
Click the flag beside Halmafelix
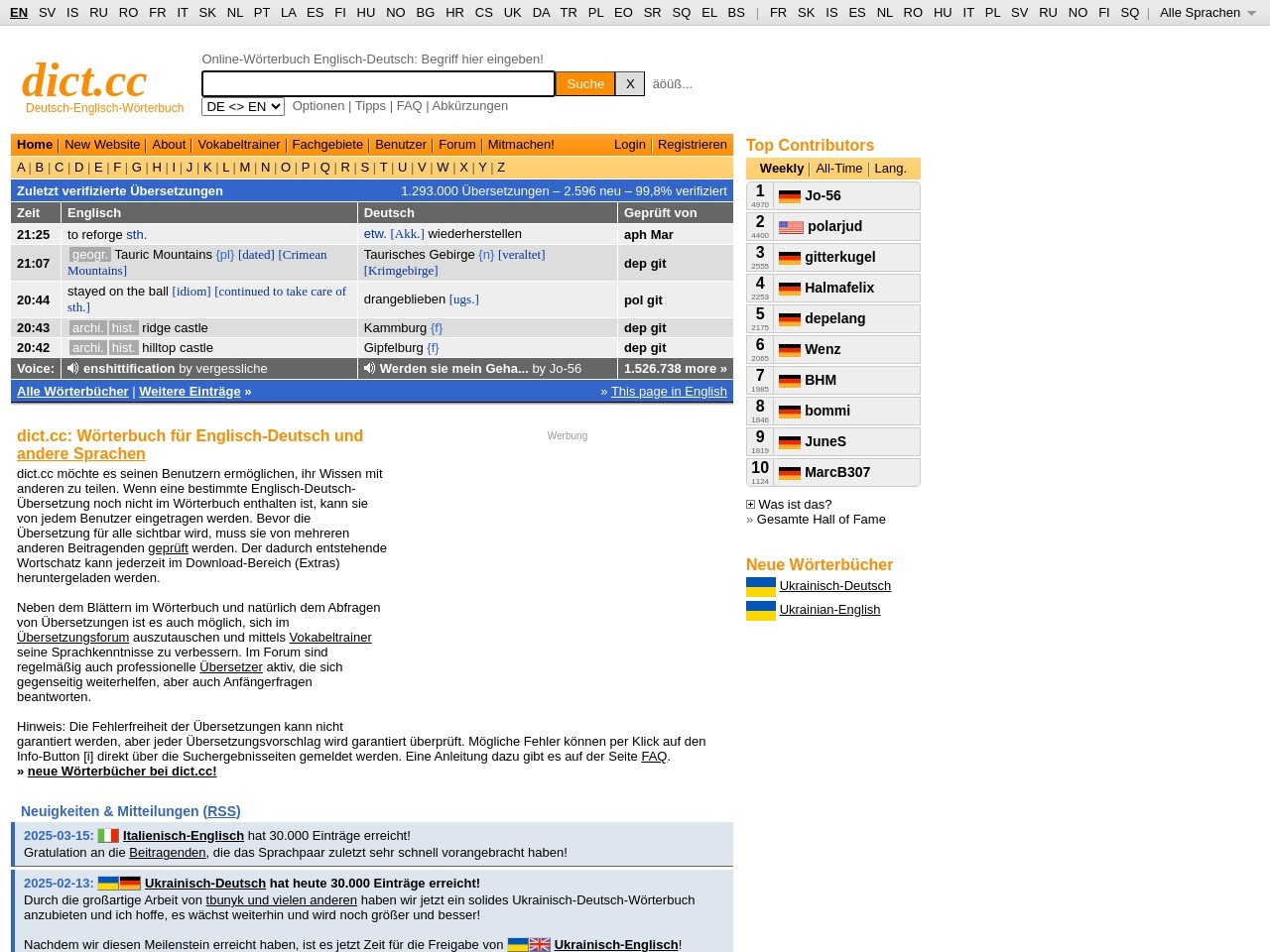point(790,289)
